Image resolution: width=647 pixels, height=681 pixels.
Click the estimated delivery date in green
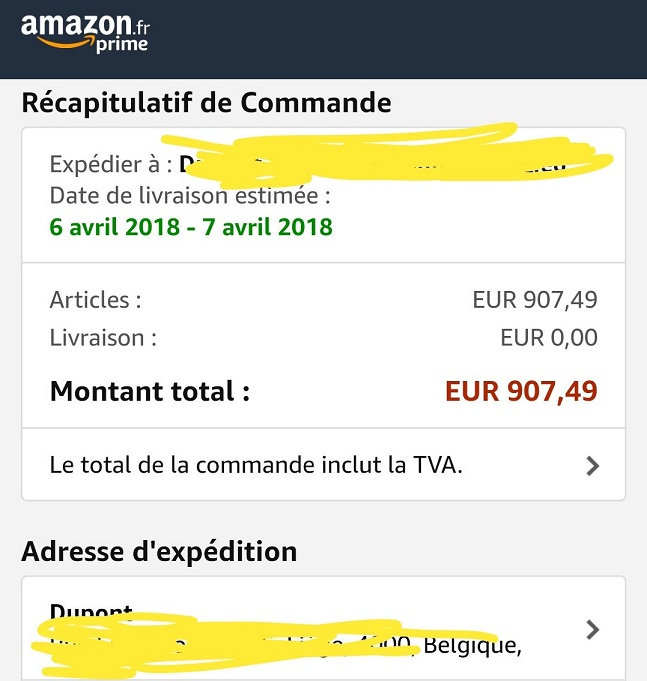click(x=190, y=226)
